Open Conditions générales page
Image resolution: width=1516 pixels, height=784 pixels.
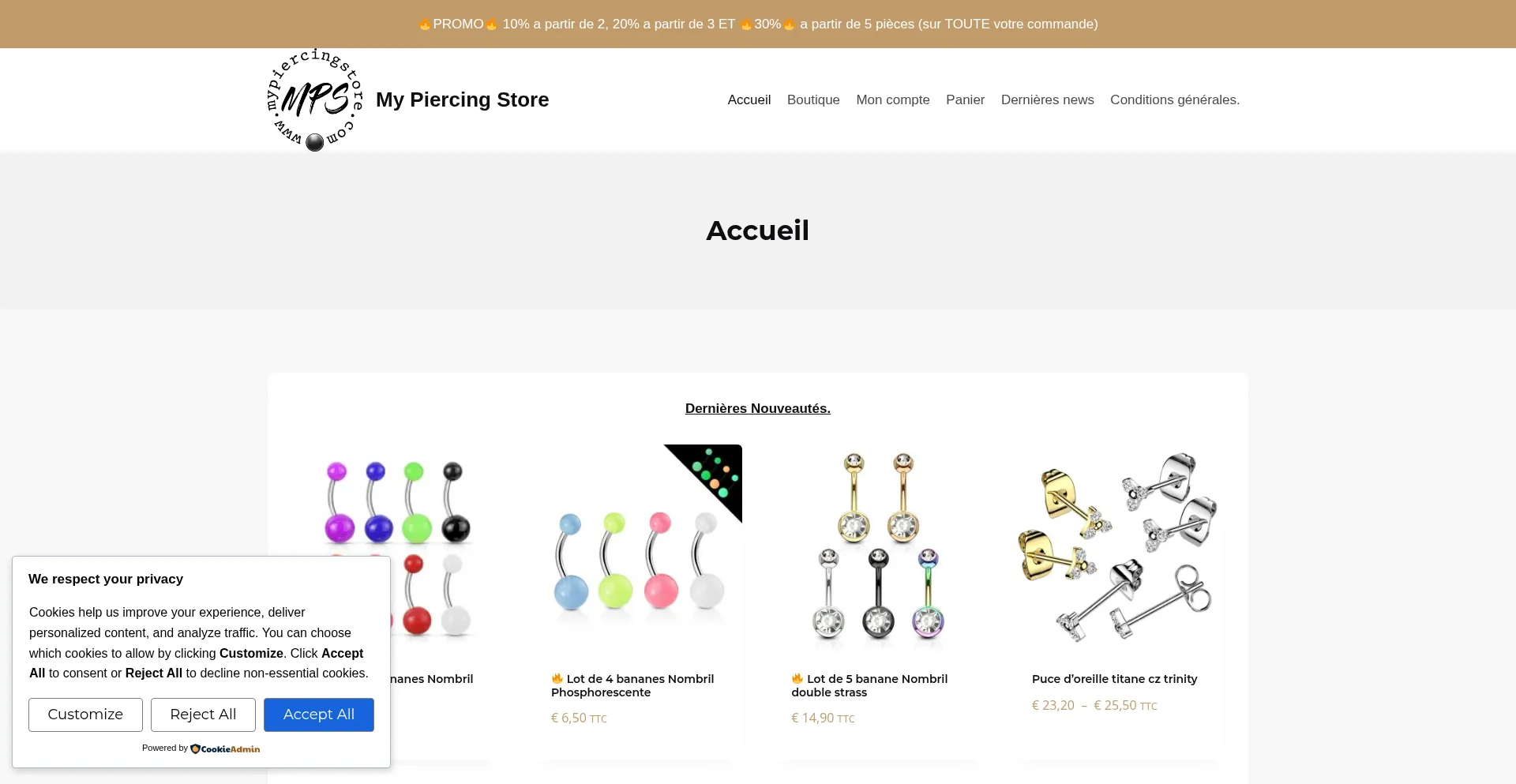[x=1174, y=99]
